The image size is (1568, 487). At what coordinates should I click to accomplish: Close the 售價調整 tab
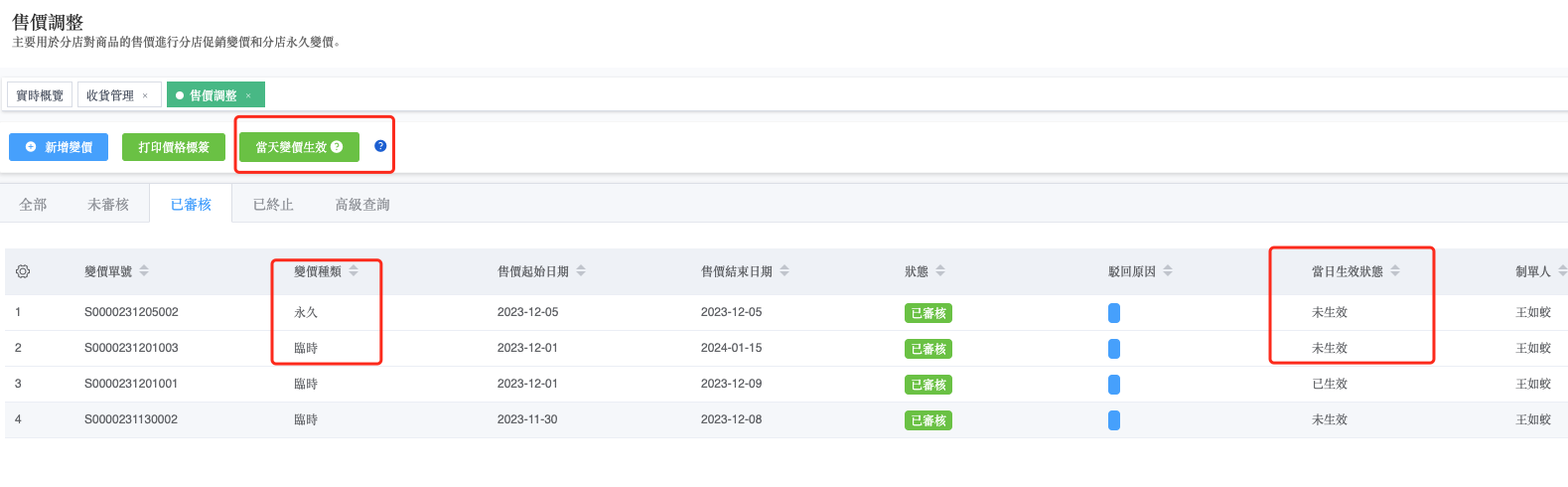click(248, 96)
